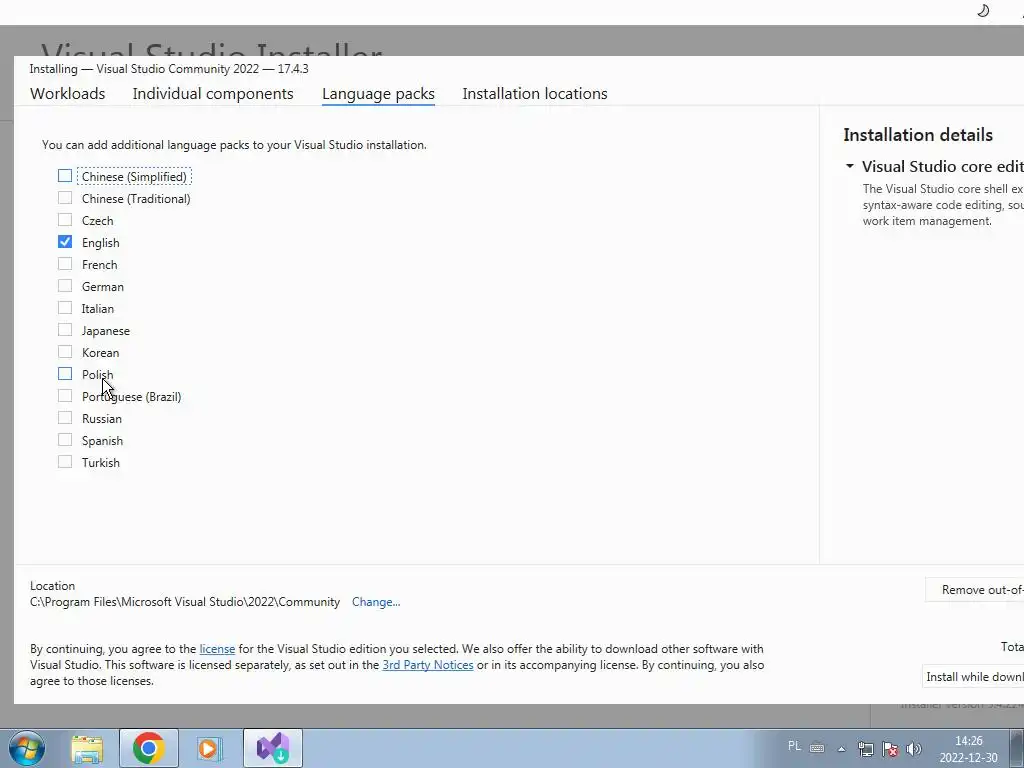1024x768 pixels.
Task: Show hidden tray icons arrow
Action: coord(842,749)
